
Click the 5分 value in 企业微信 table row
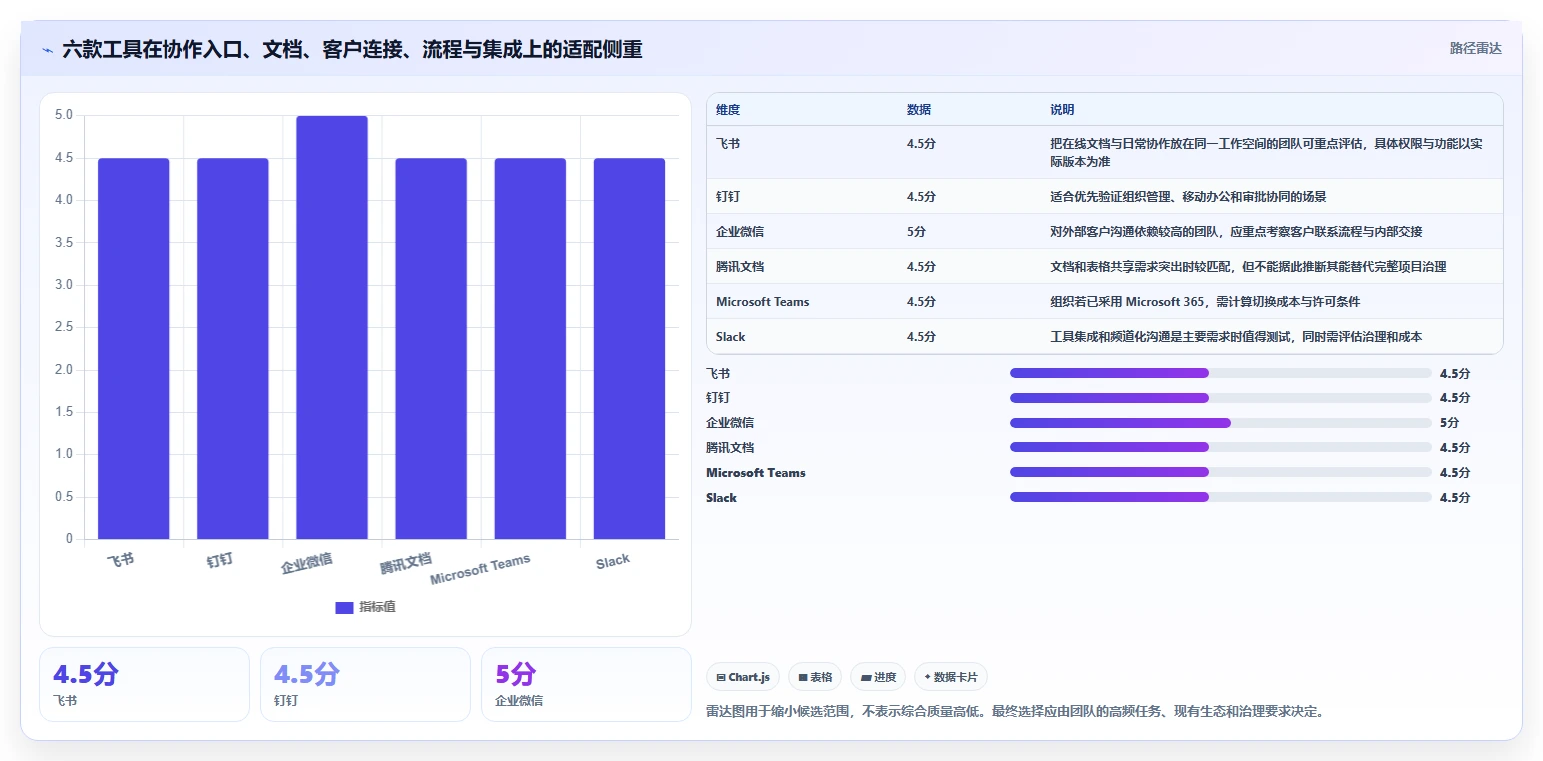(916, 231)
